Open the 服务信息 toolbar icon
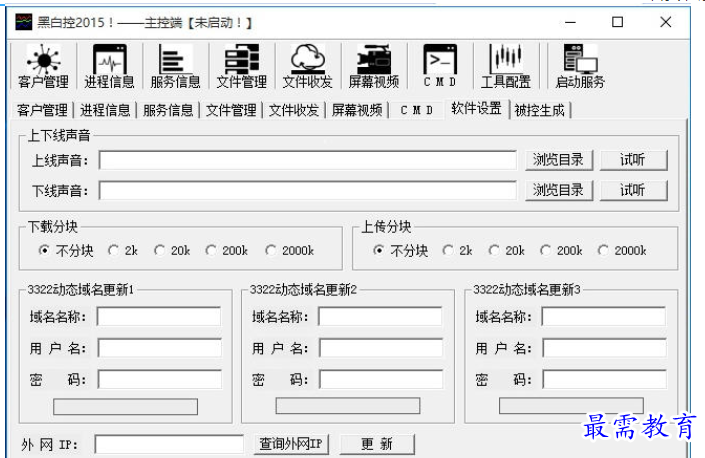Screen dimensions: 705x458 pos(175,67)
